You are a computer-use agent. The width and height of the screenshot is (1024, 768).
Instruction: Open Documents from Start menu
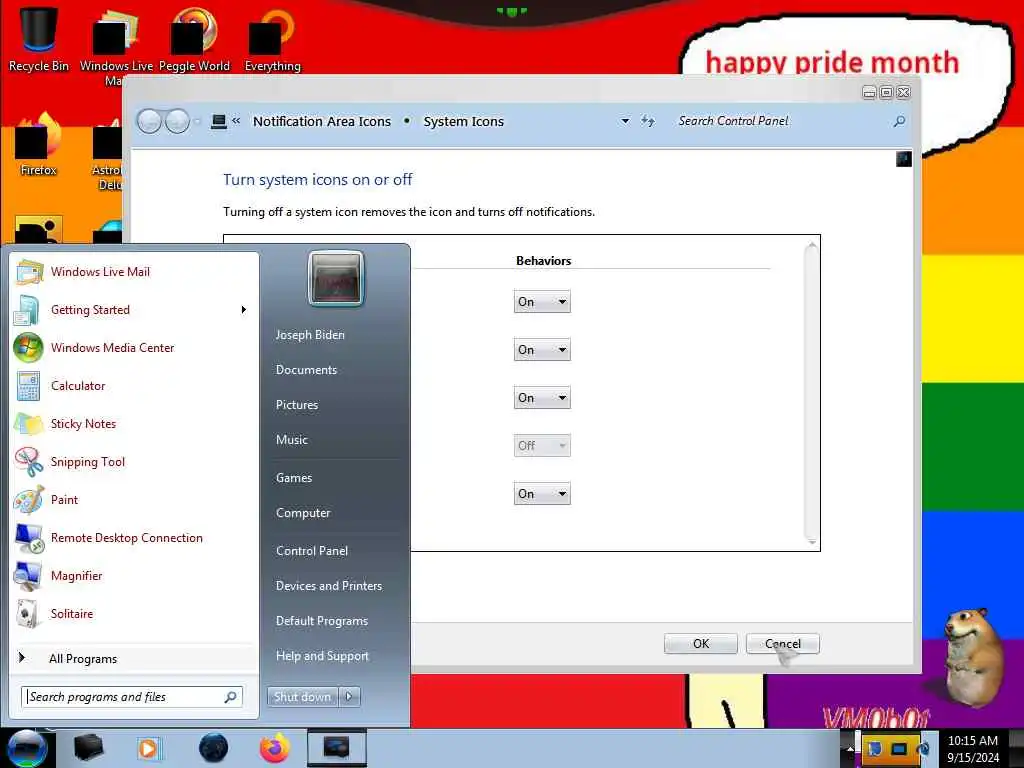tap(306, 370)
